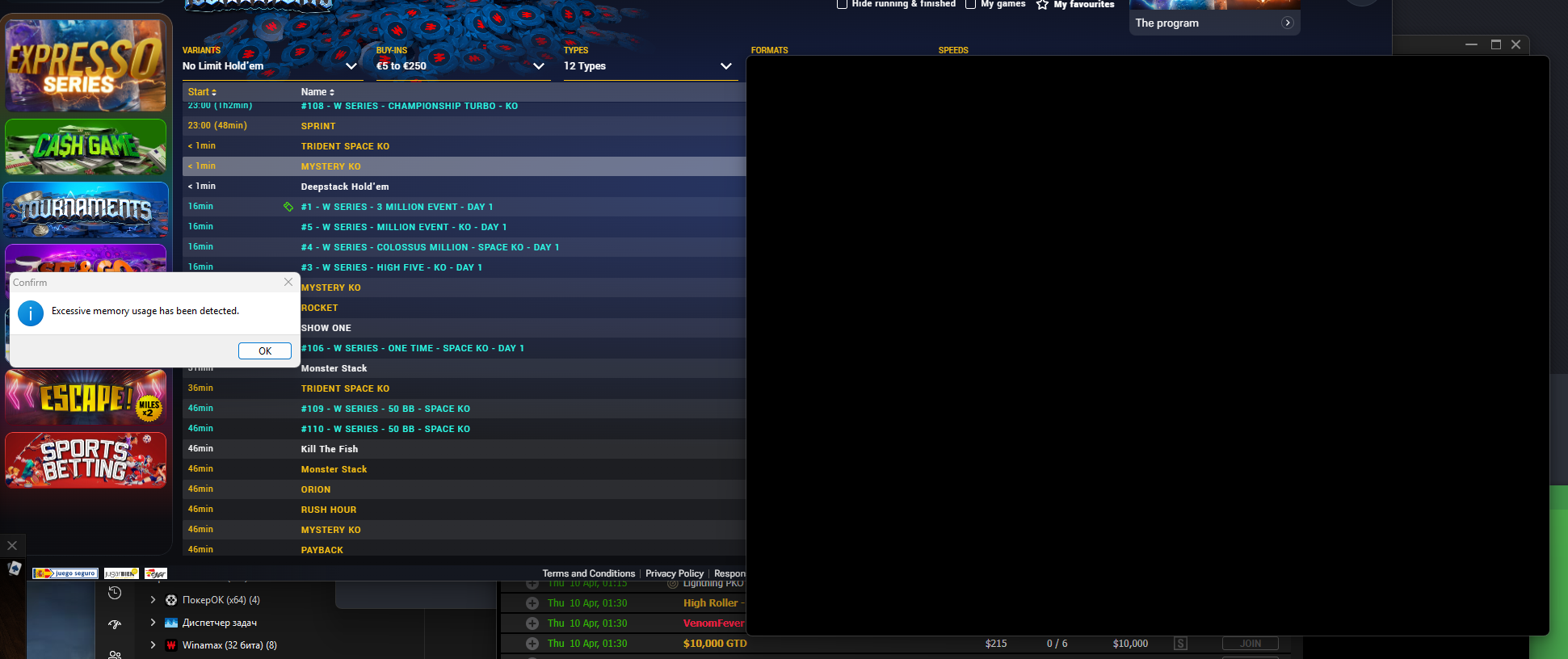Viewport: 1568px width, 659px height.
Task: Open #106 - W SERIES - ONE TIME row
Action: point(523,348)
